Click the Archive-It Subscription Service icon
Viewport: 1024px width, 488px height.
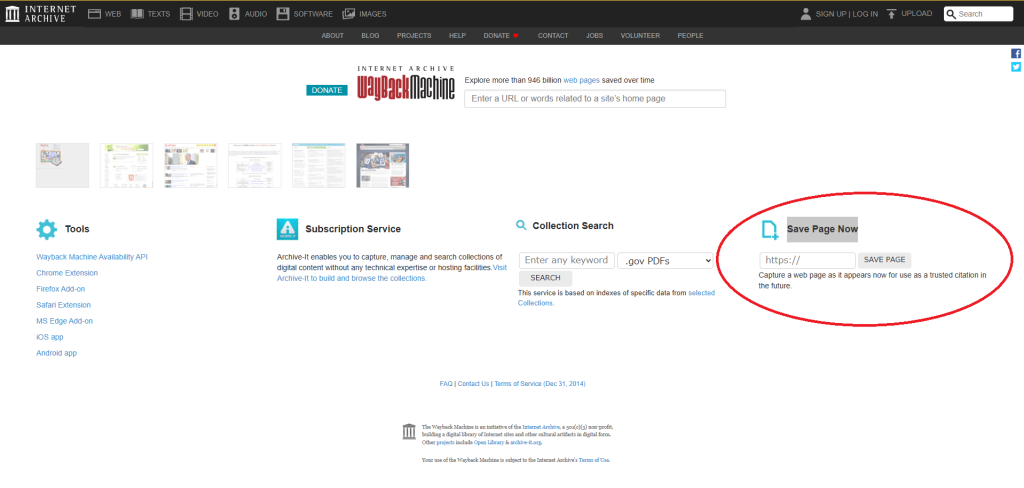coord(287,229)
